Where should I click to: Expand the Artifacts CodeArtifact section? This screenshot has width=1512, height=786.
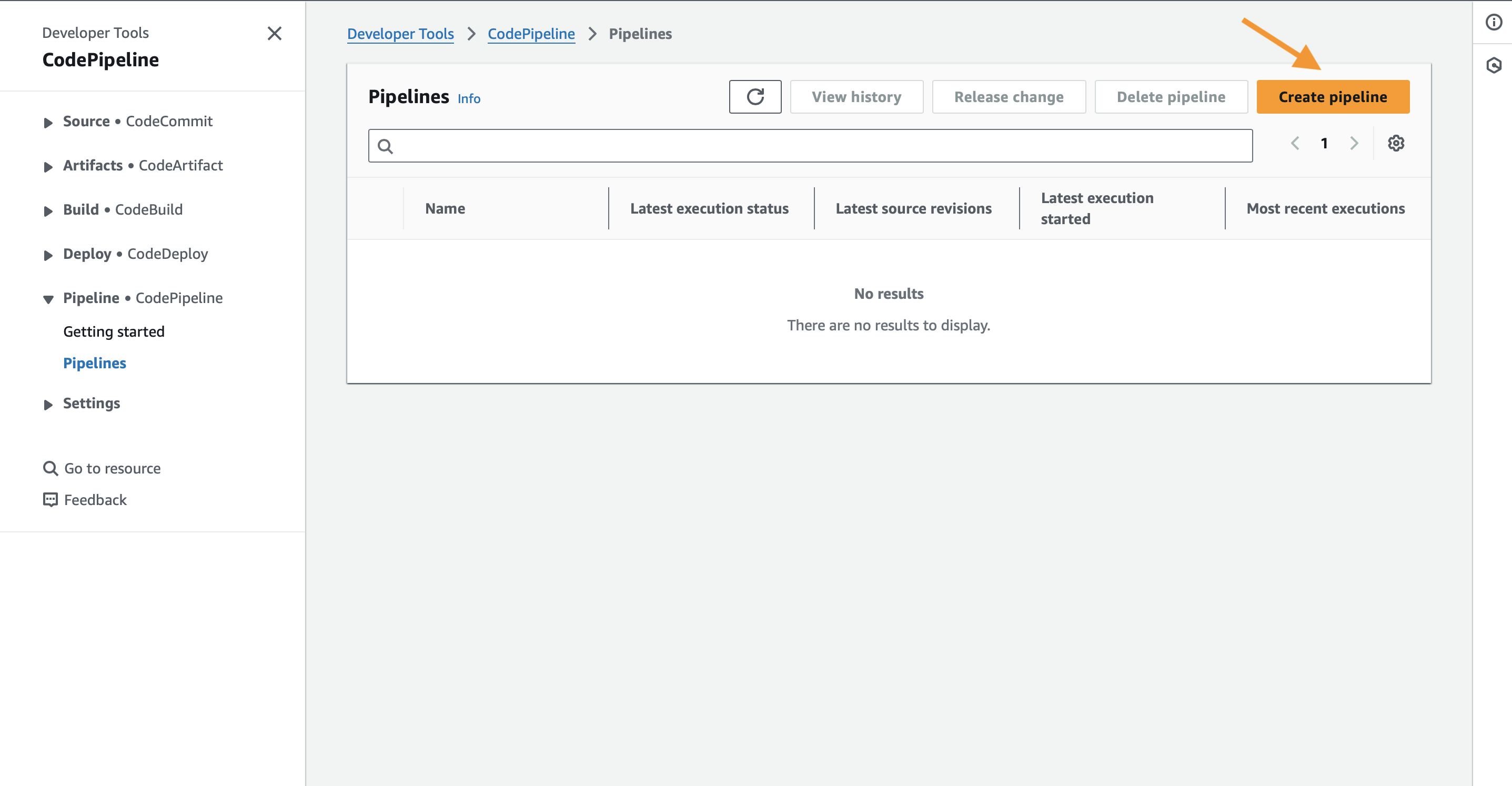[x=48, y=167]
